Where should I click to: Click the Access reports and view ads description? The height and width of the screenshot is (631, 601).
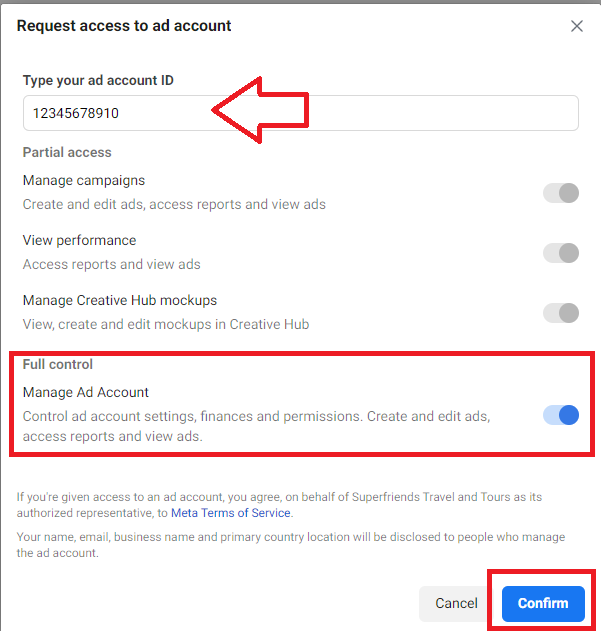pyautogui.click(x=112, y=264)
